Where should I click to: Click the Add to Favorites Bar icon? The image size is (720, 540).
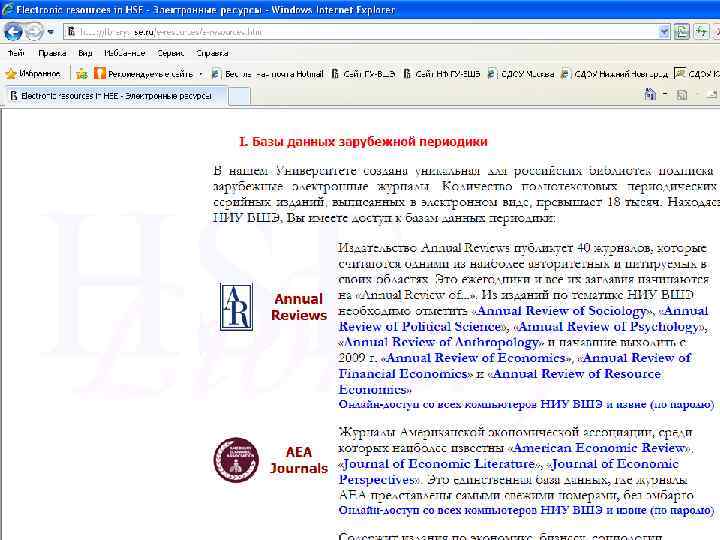coord(82,73)
